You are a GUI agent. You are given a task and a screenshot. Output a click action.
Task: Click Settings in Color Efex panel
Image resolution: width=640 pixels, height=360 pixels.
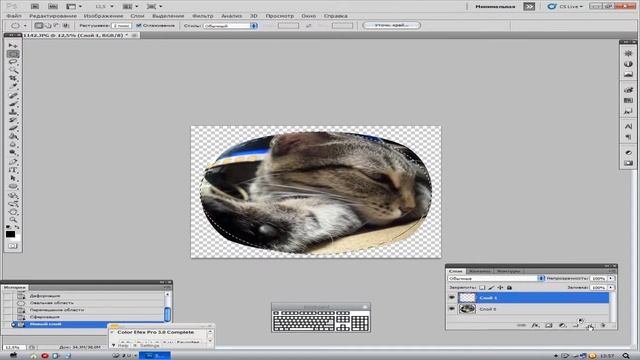click(x=149, y=345)
